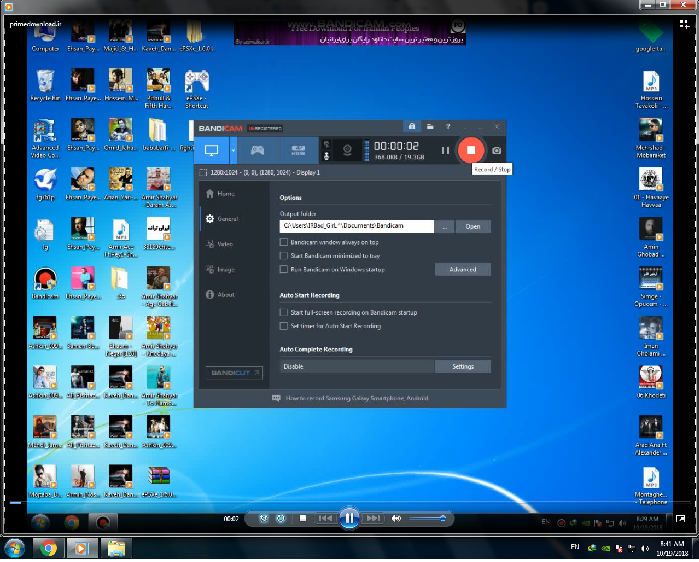Click the Bandicam lock icon

coord(412,127)
